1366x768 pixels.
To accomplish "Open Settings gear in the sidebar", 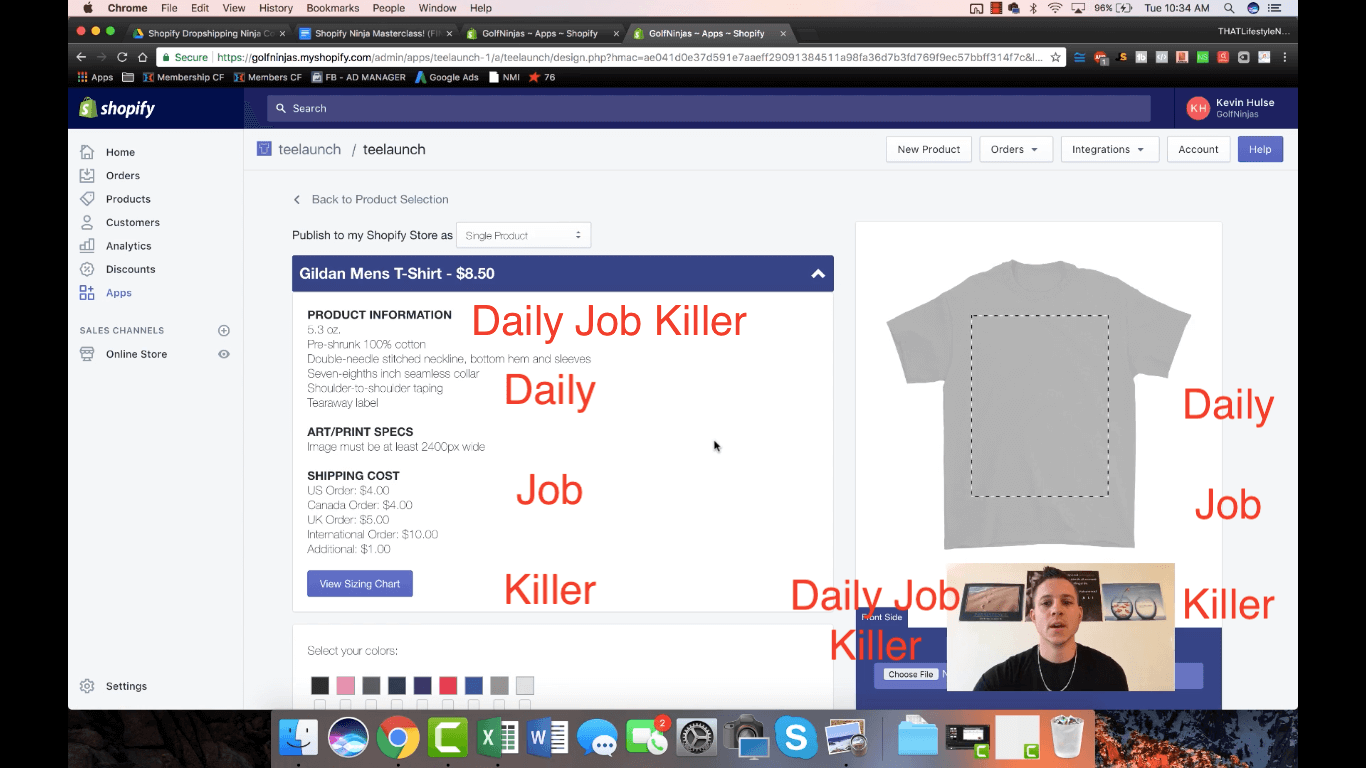I will pyautogui.click(x=87, y=686).
